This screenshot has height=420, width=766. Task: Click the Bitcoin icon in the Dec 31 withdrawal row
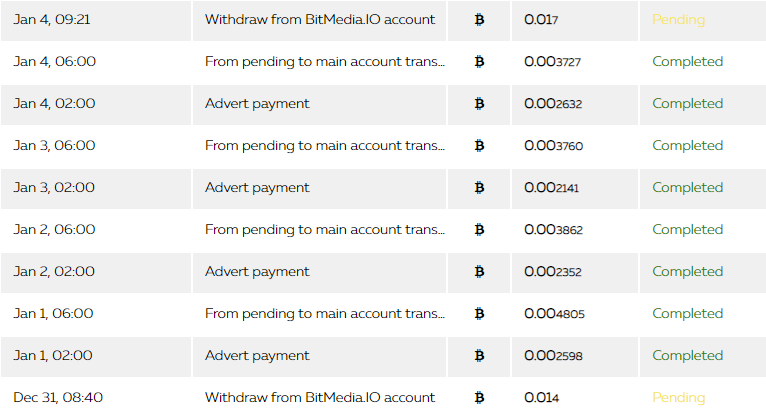479,398
